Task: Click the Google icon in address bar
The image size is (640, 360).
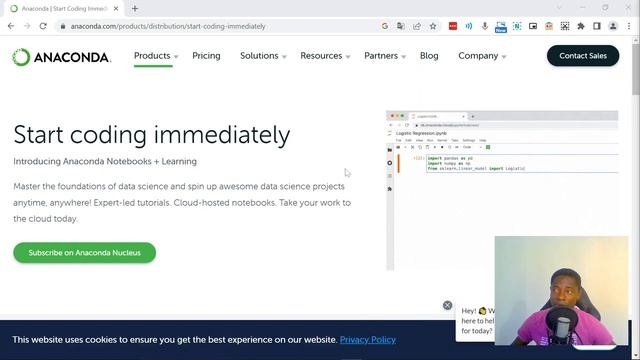Action: coord(384,26)
